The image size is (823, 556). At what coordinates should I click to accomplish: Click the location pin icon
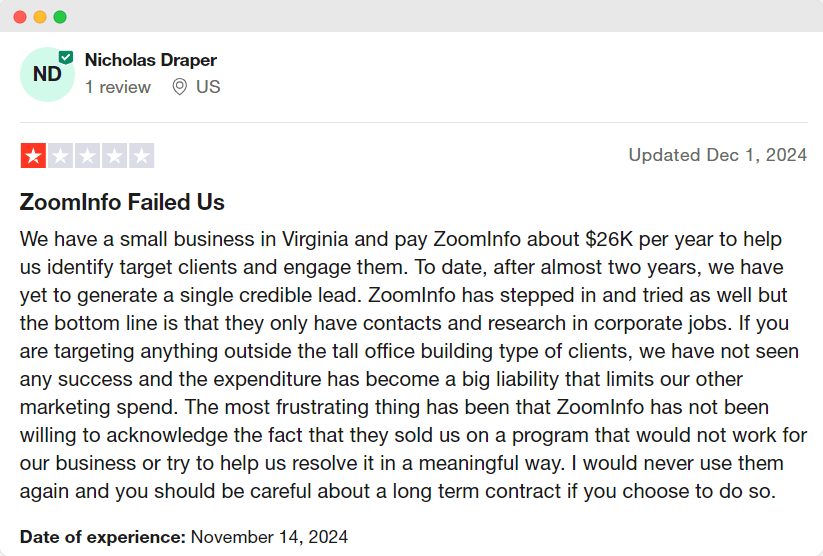(180, 87)
